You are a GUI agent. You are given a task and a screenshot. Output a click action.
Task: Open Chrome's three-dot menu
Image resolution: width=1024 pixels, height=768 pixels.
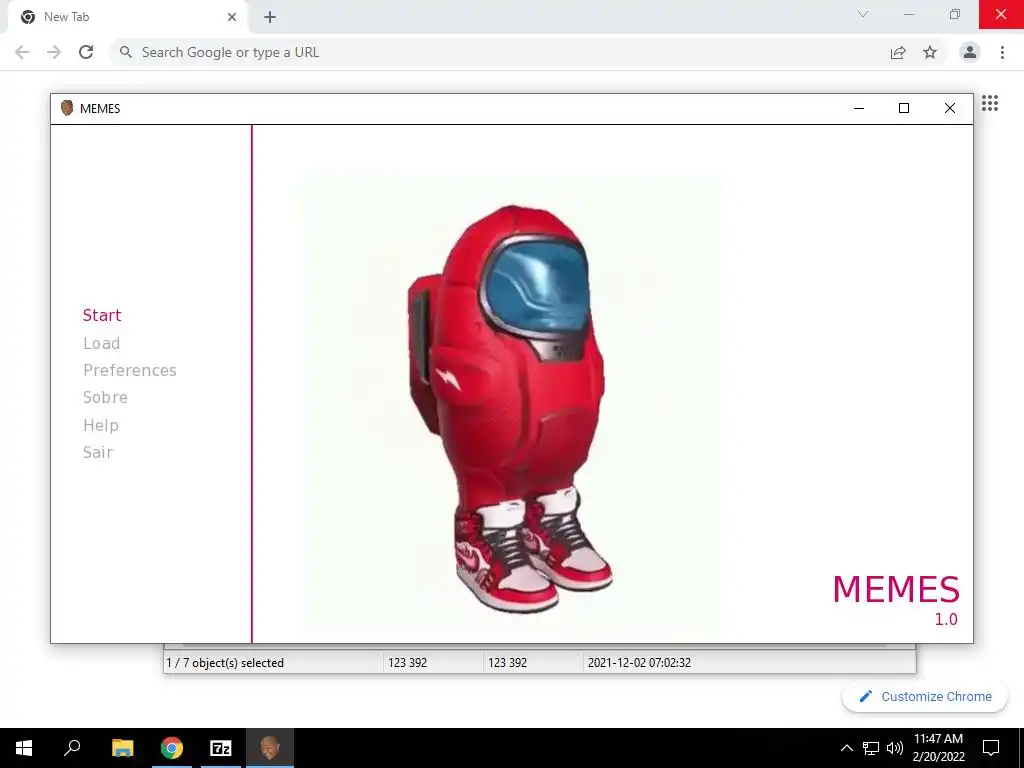tap(1002, 52)
